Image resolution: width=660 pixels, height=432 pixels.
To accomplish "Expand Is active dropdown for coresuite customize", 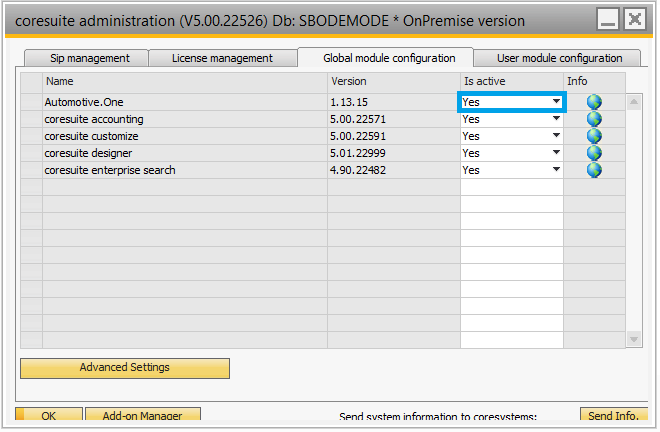I will (x=555, y=136).
